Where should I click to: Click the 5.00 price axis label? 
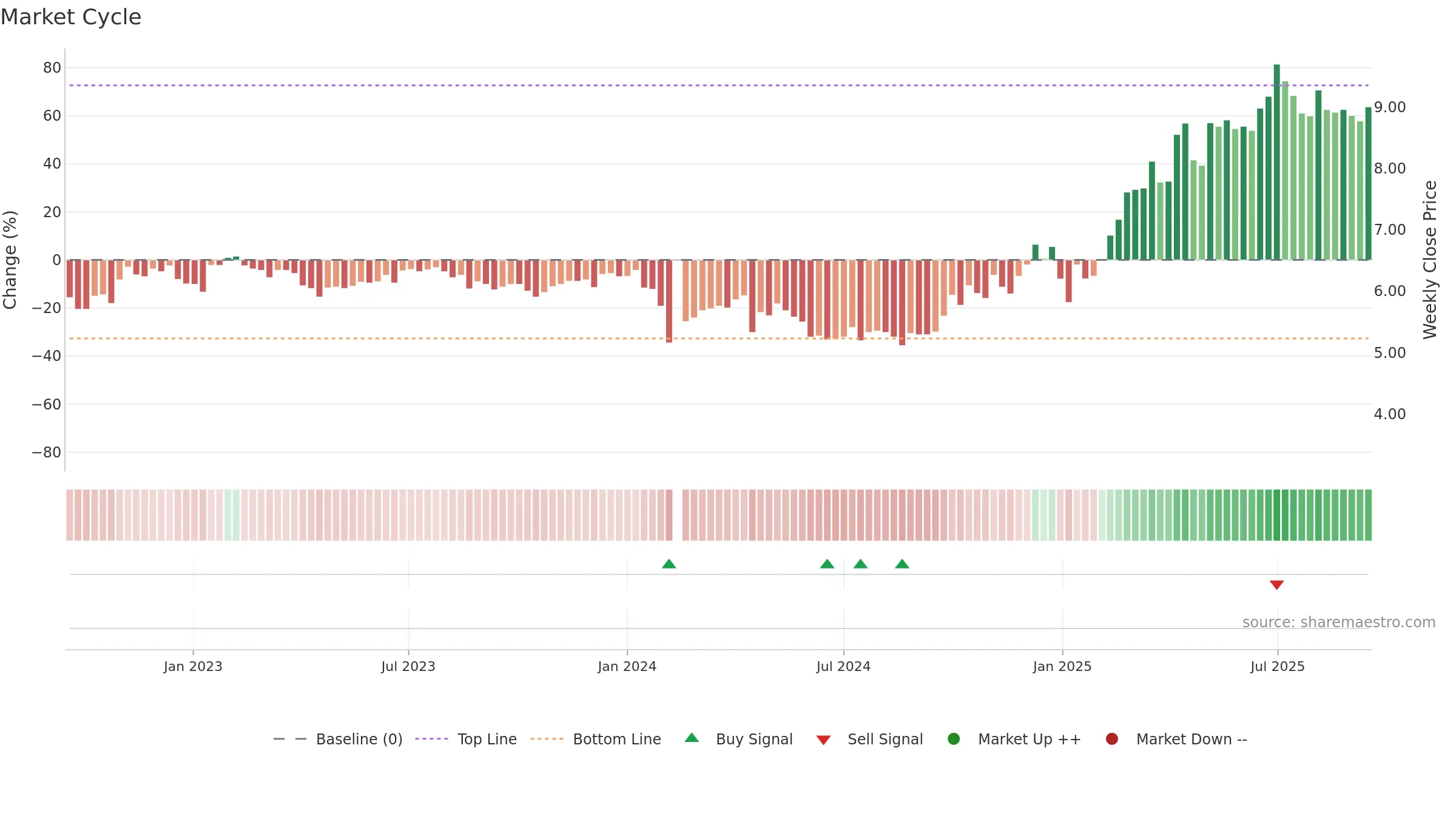(1390, 353)
